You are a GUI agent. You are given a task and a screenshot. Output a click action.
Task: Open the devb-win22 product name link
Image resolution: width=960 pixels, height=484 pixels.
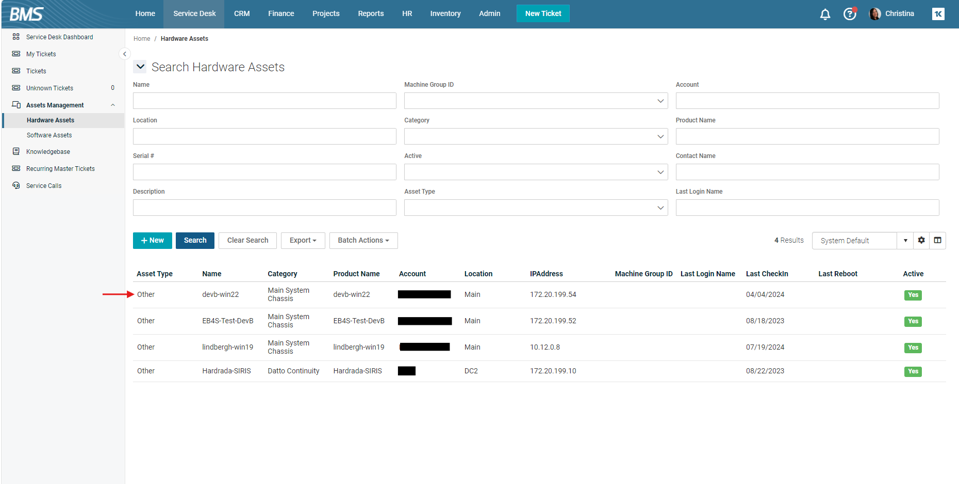(x=351, y=295)
